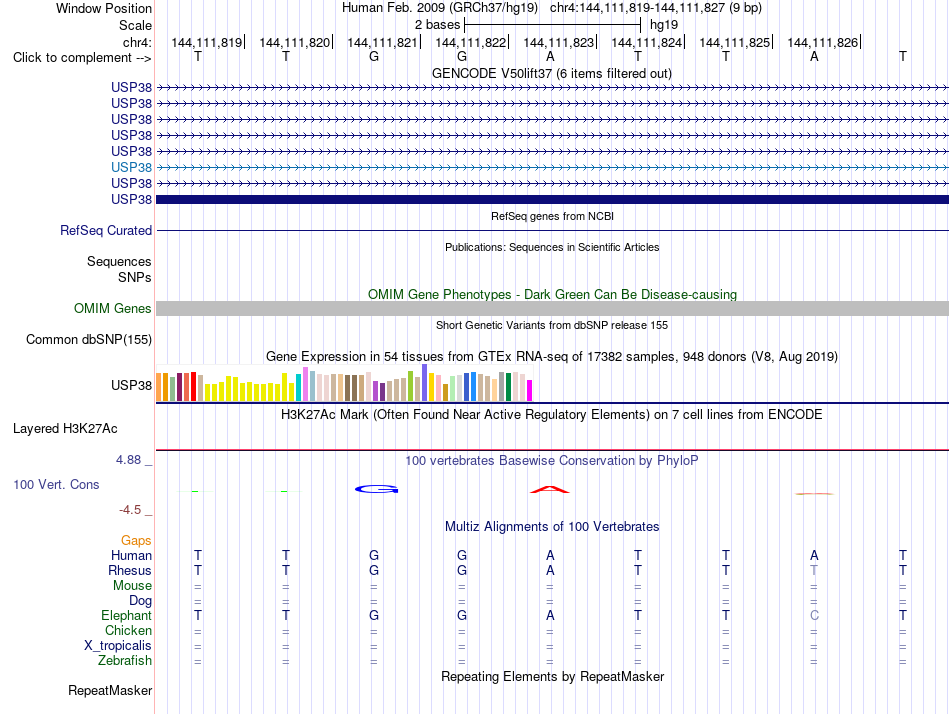This screenshot has height=714, width=950.
Task: Open the RepeatMasker track label
Action: click(110, 690)
